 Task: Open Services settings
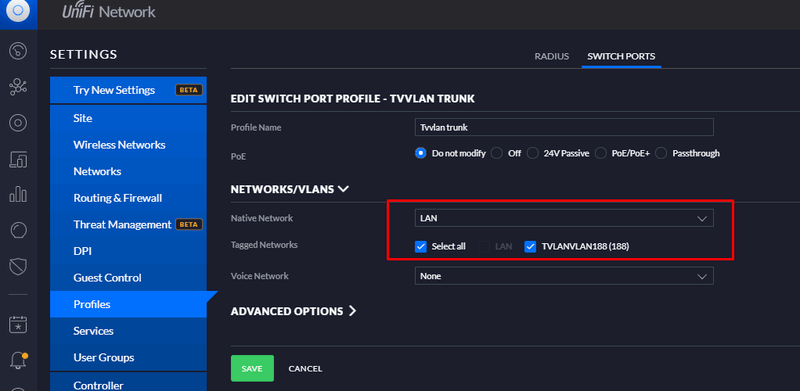(x=128, y=331)
